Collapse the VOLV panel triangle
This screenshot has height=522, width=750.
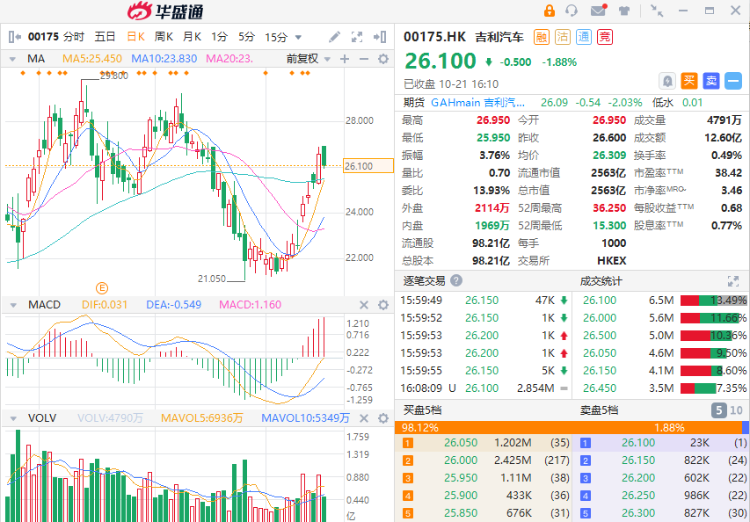pos(12,419)
